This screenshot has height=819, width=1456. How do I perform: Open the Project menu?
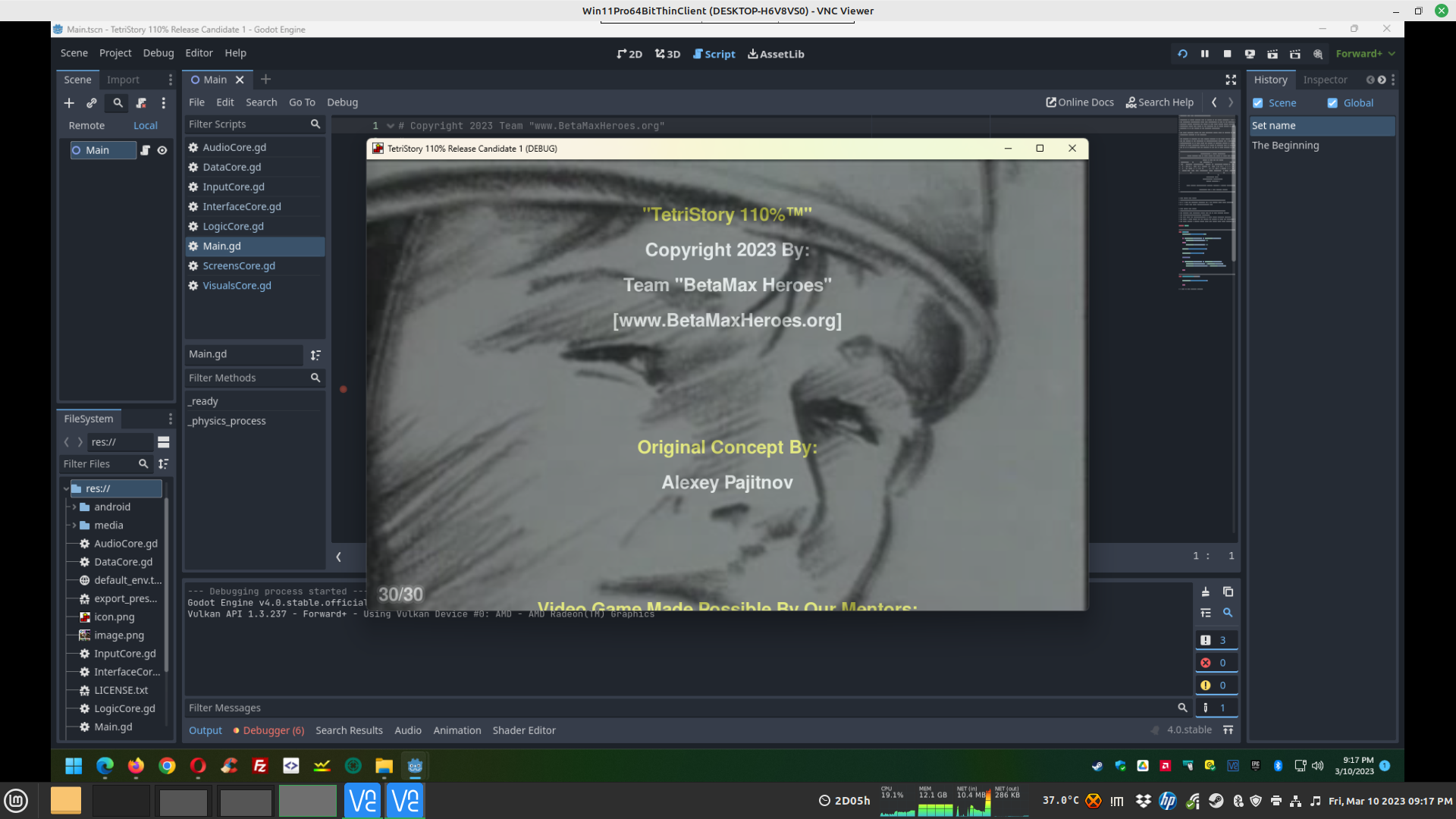[x=115, y=53]
